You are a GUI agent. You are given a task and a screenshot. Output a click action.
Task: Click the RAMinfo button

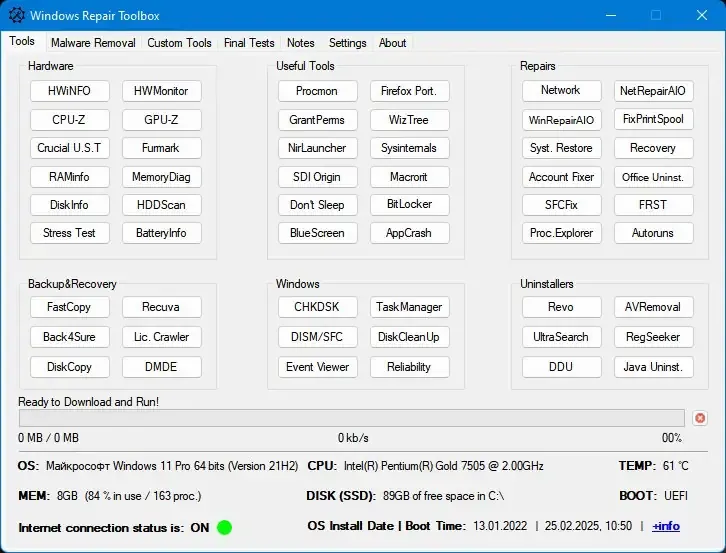(69, 176)
